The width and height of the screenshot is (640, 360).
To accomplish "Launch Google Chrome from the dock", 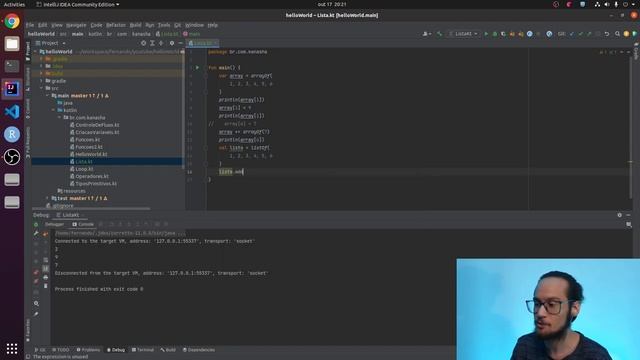I will tap(12, 21).
